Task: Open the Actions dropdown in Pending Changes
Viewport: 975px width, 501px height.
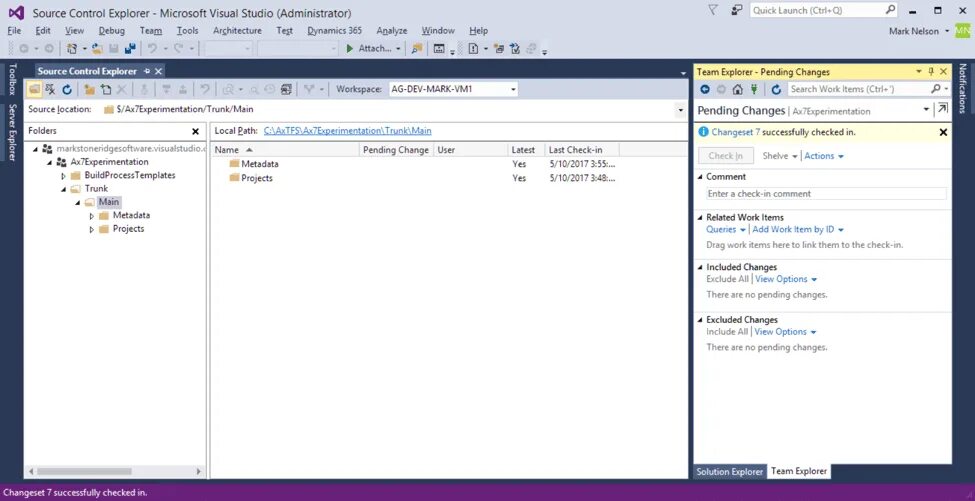Action: point(824,156)
